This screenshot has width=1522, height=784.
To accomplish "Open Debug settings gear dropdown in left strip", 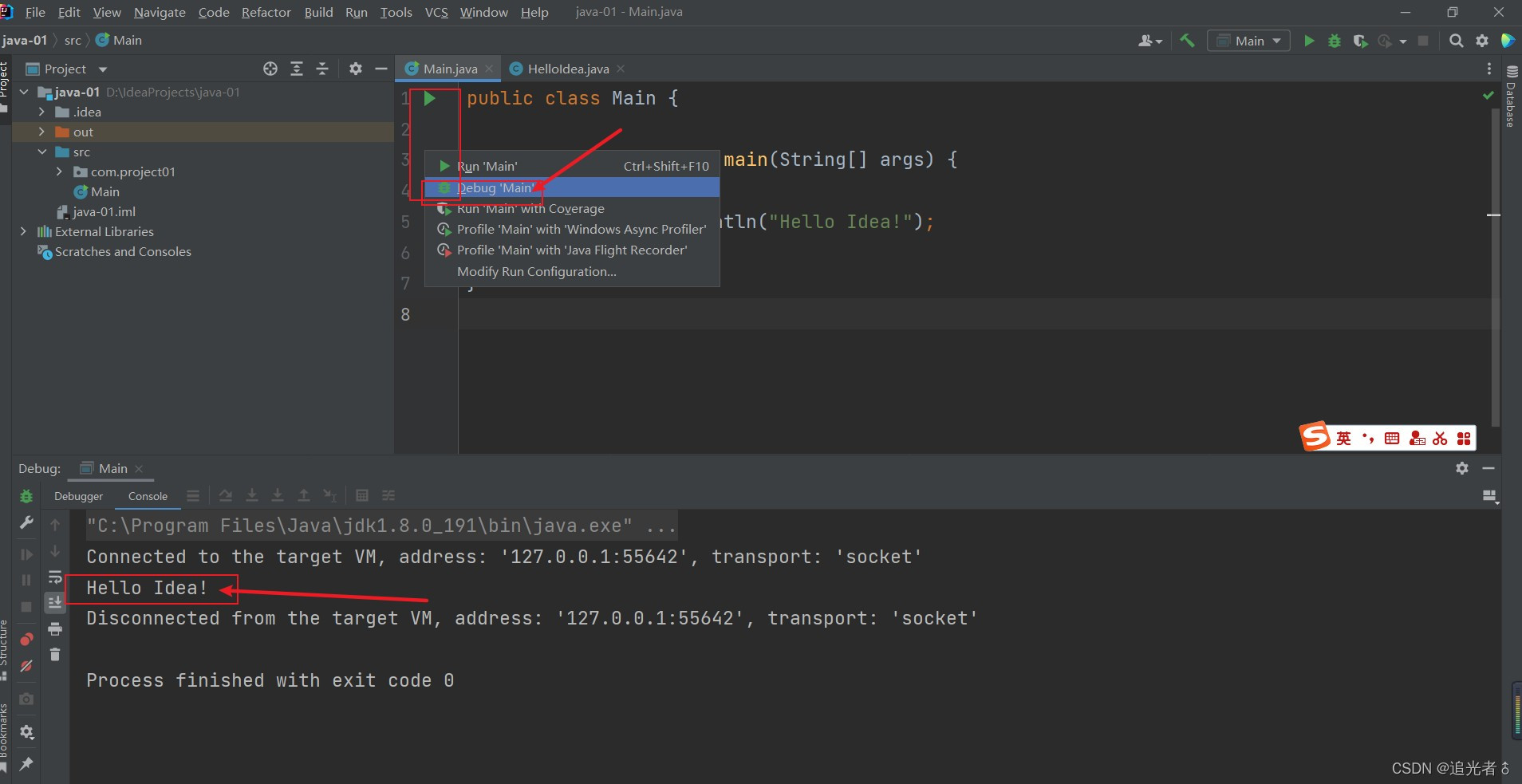I will (x=26, y=732).
